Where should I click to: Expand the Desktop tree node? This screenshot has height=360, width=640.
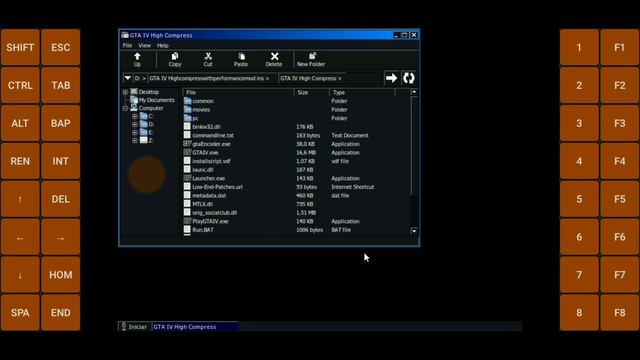point(125,92)
